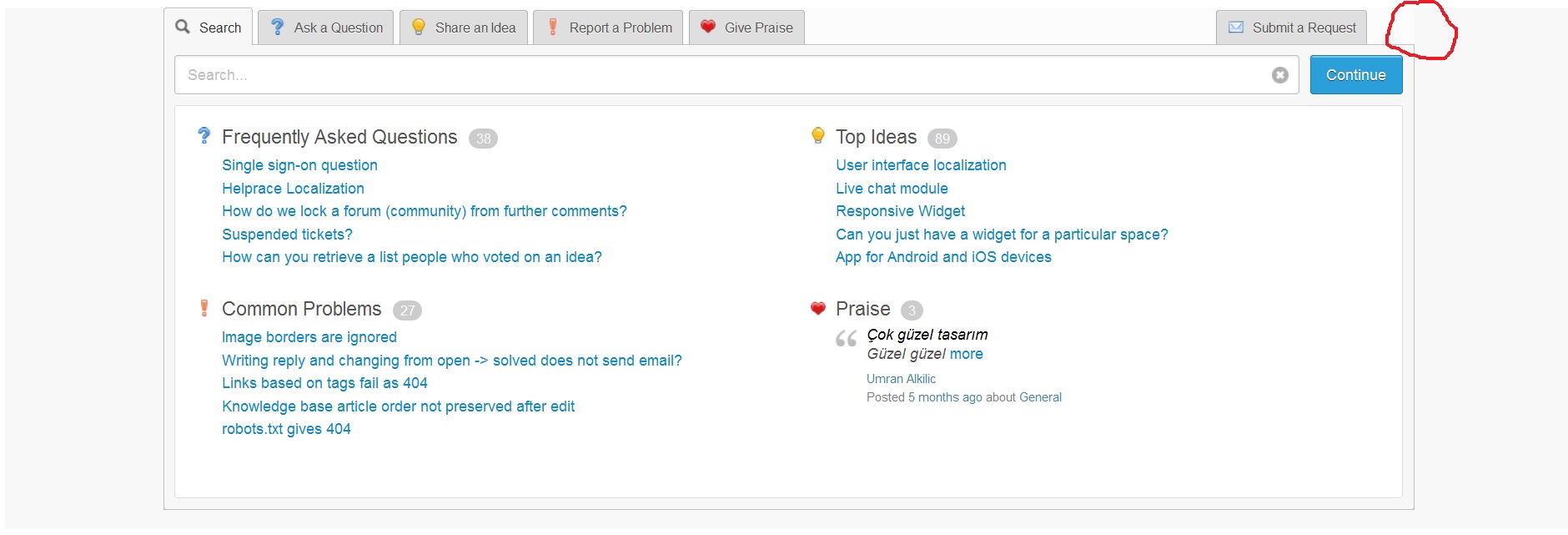The width and height of the screenshot is (1568, 535).
Task: Focus the Search text field
Action: point(717,75)
